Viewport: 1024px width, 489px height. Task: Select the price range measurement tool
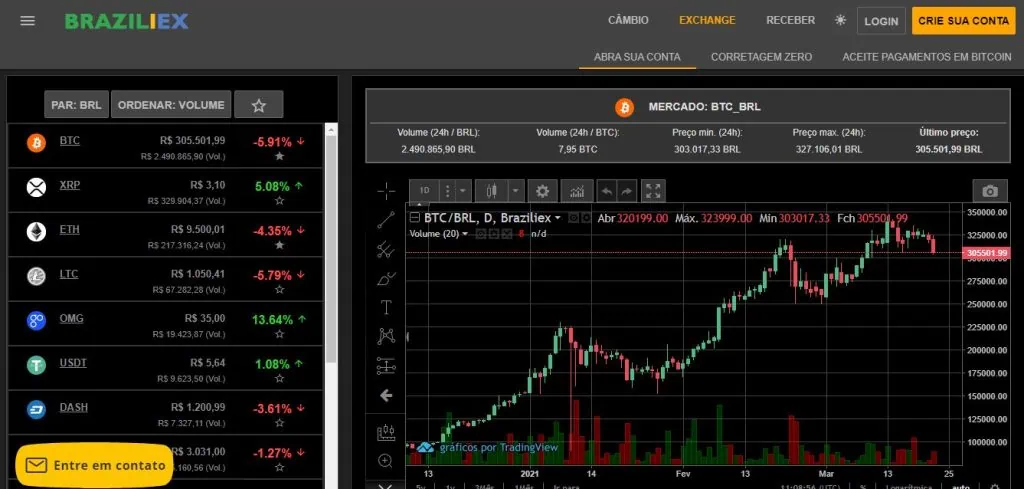[x=386, y=366]
